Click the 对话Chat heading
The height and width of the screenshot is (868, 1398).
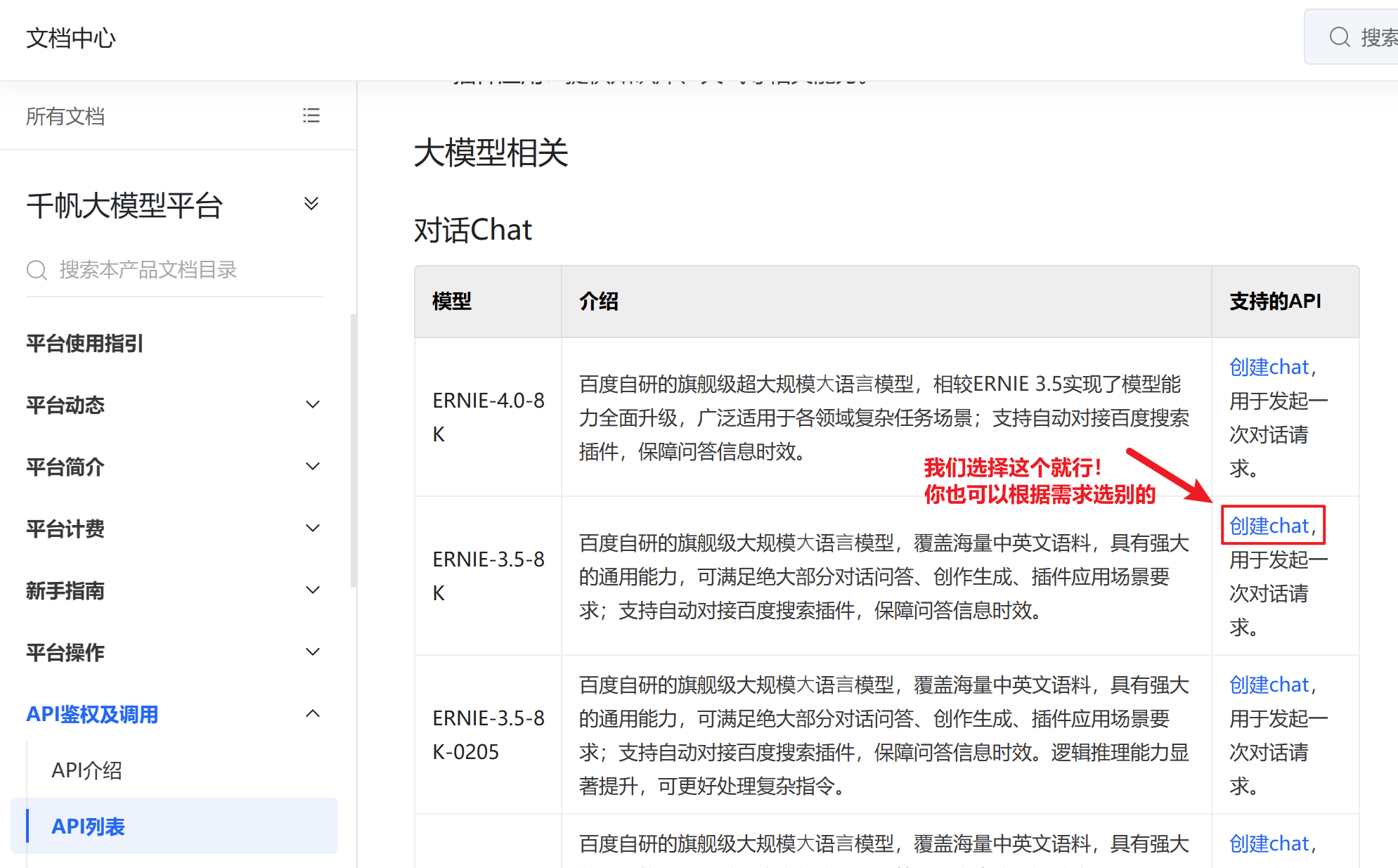[x=473, y=230]
